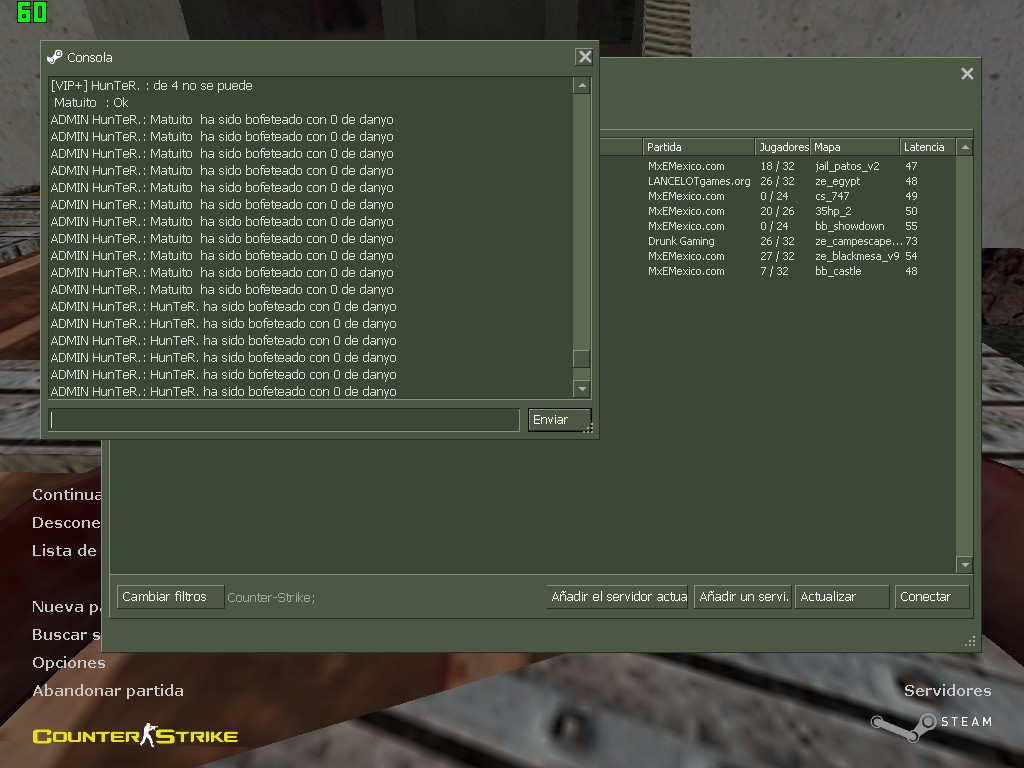The height and width of the screenshot is (768, 1024).
Task: Click Abandonar partida in main menu
Action: (108, 691)
